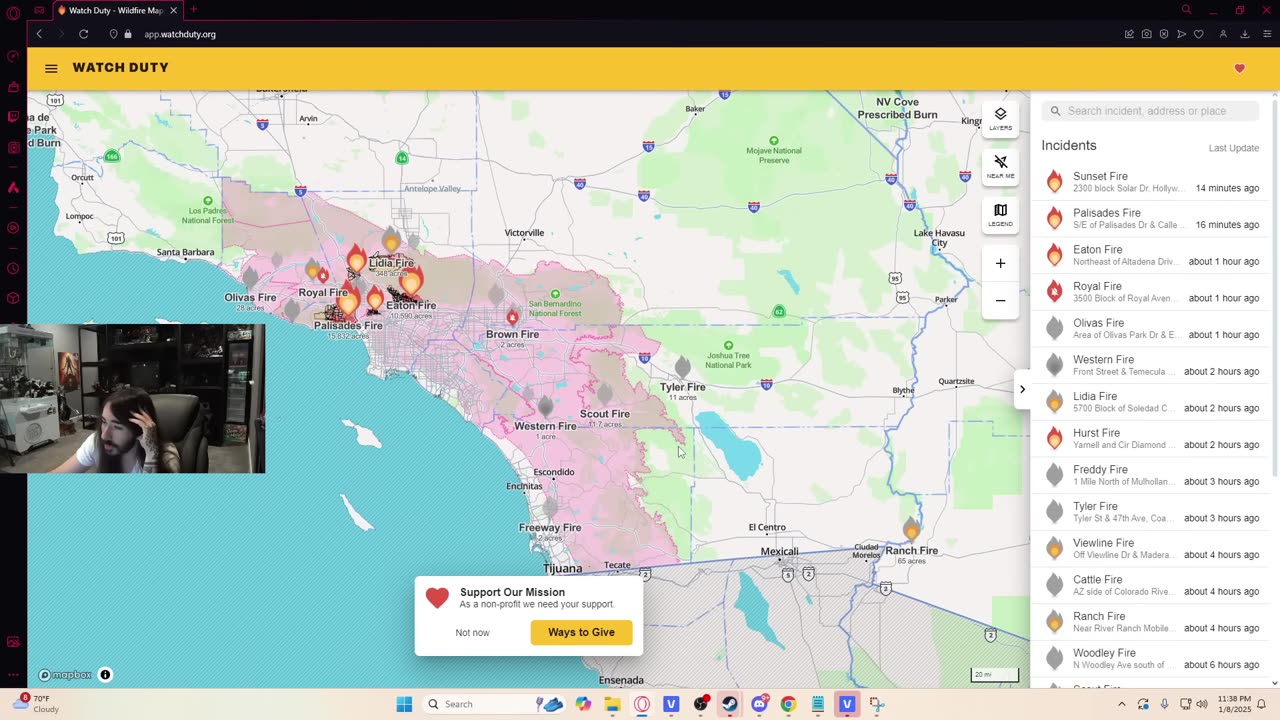Open the Palisades Fire incident in list
This screenshot has height=720, width=1280.
point(1150,218)
